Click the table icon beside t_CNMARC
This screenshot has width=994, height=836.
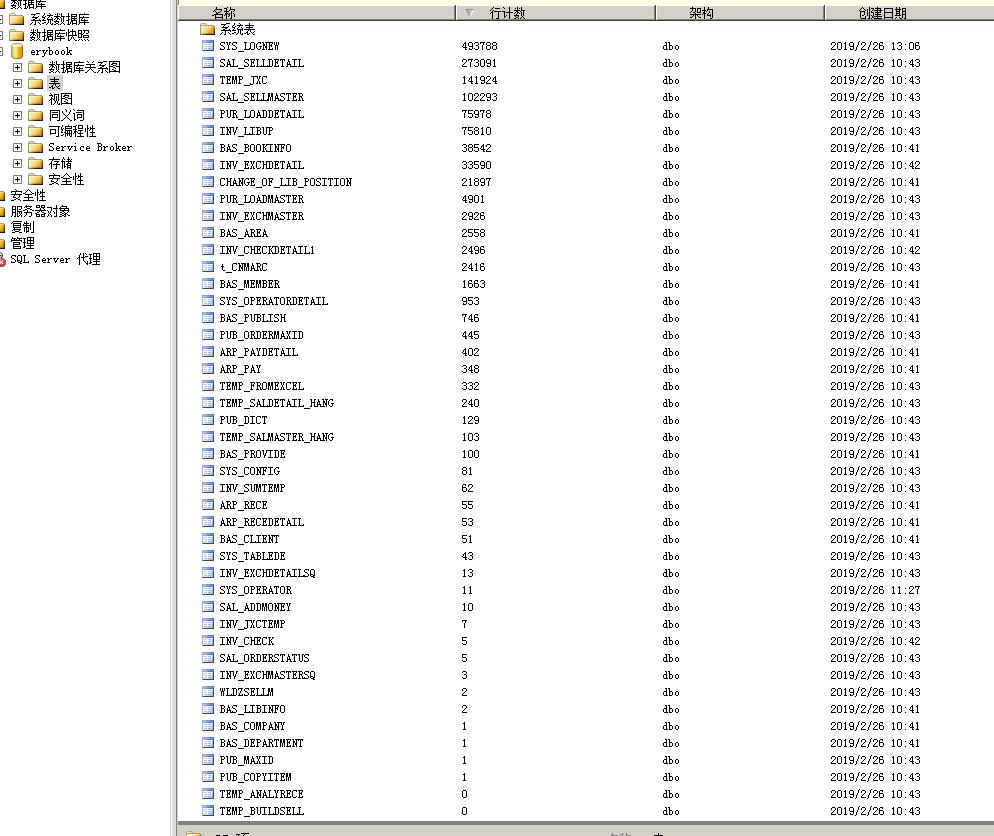point(207,267)
